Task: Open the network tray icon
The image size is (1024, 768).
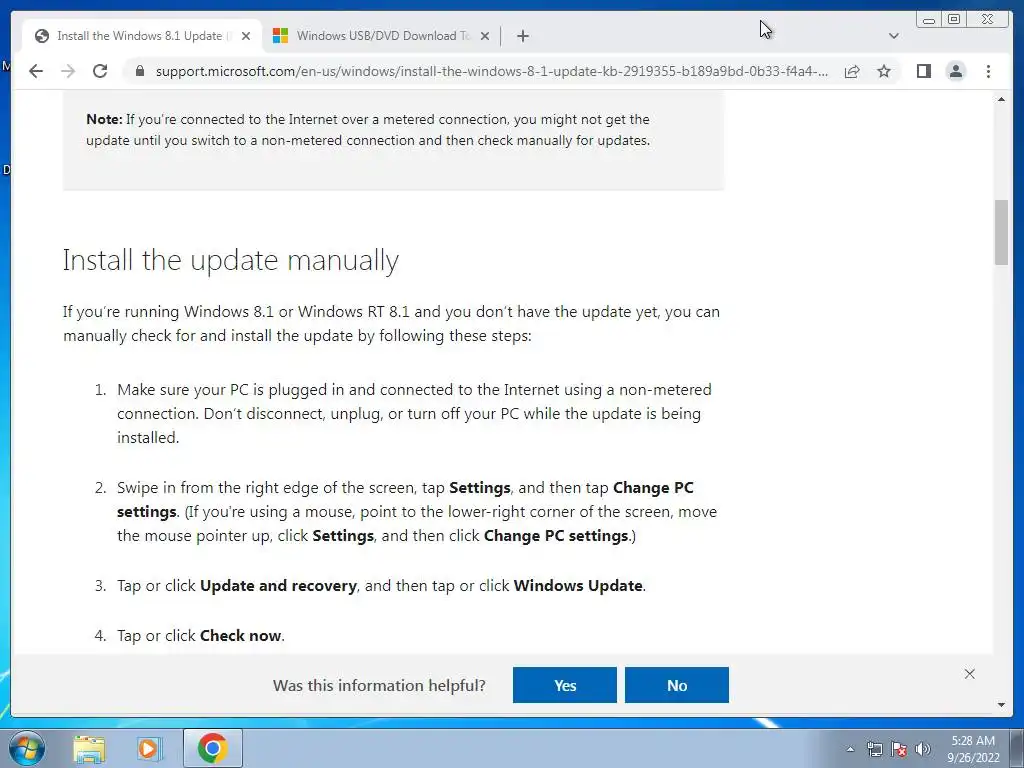Action: pyautogui.click(x=874, y=750)
